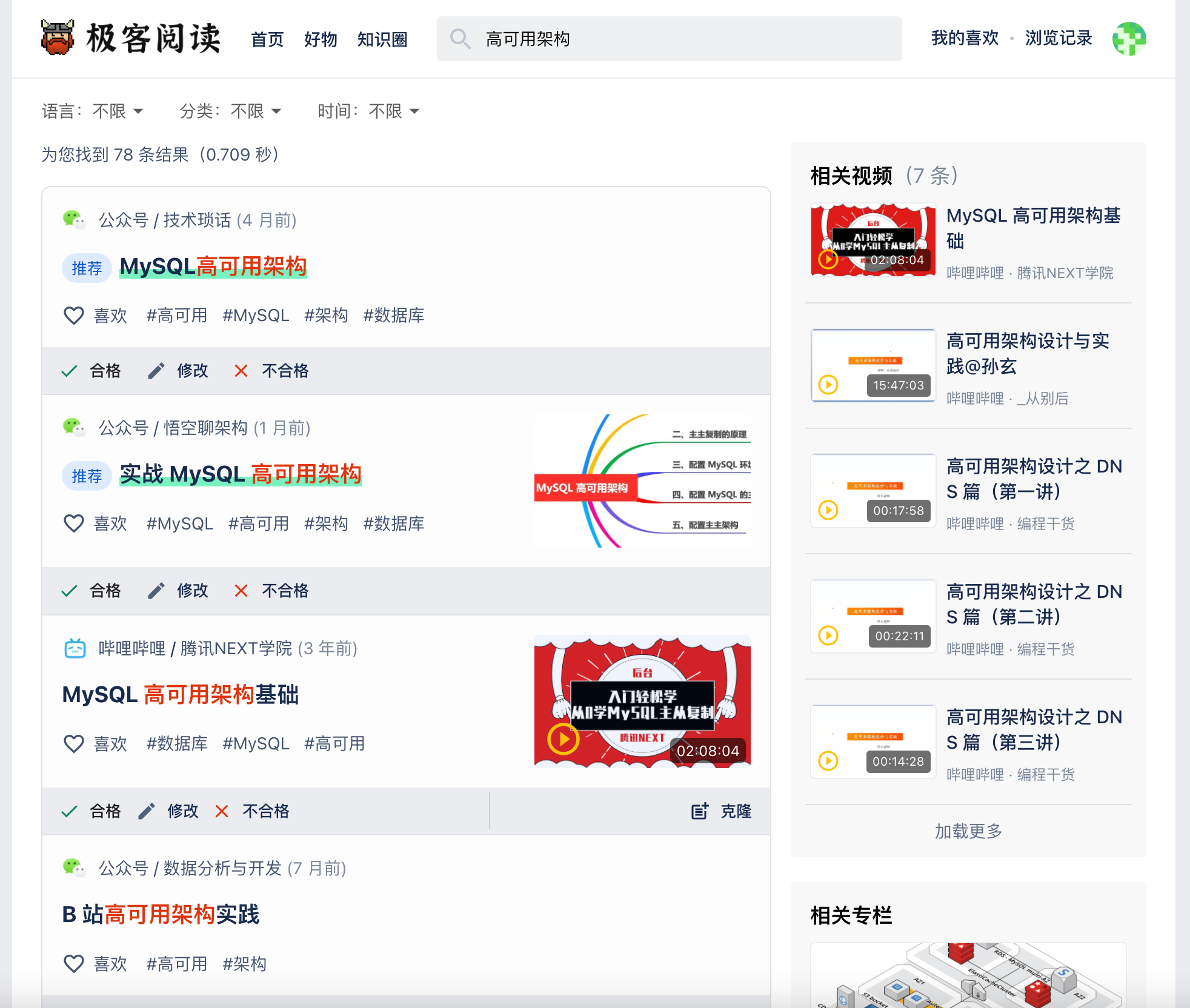Click the search input field
The width and height of the screenshot is (1190, 1008).
(669, 39)
